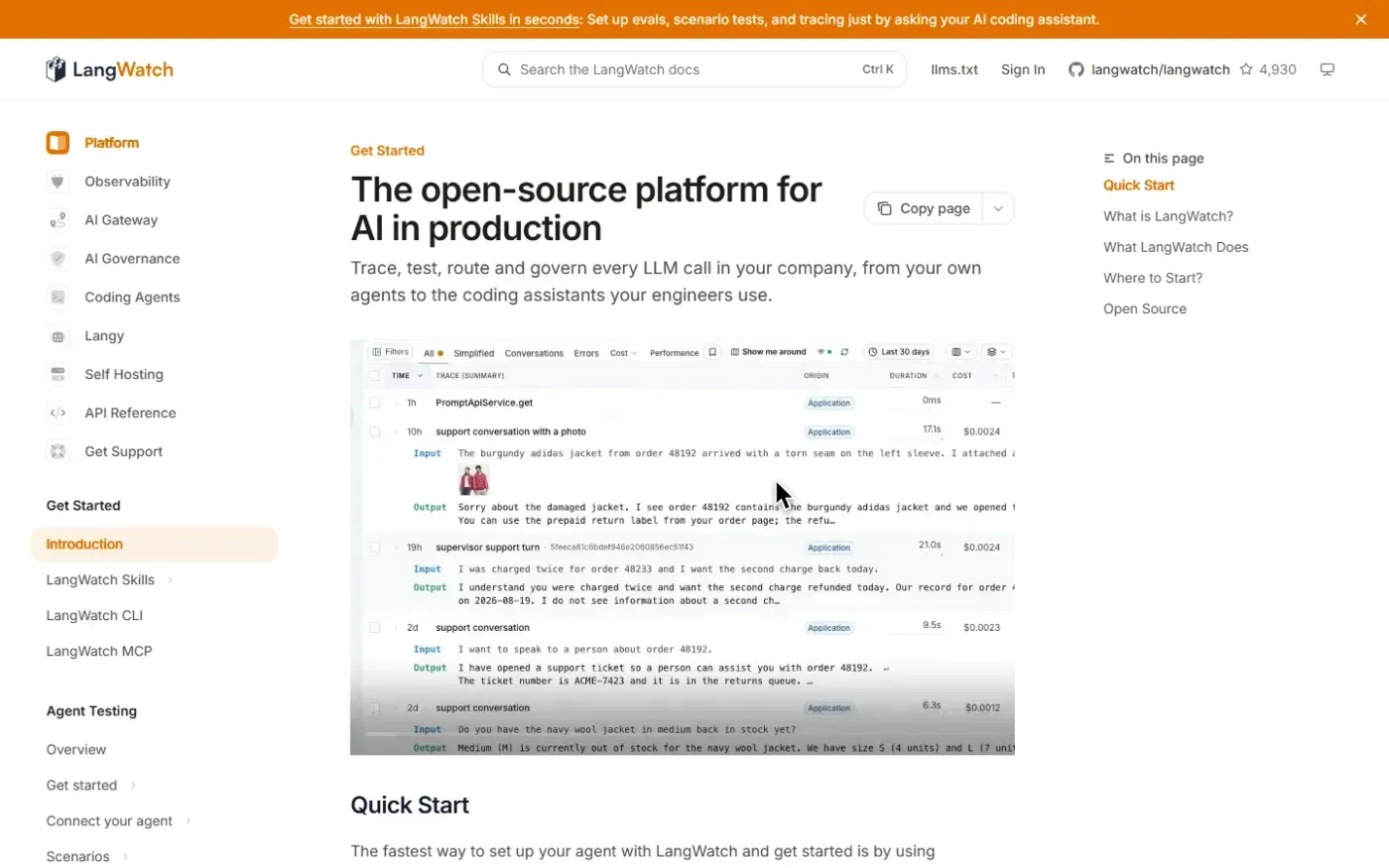Image resolution: width=1389 pixels, height=868 pixels.
Task: Expand the LangWatch Skills submenu chevron
Action: coord(170,579)
